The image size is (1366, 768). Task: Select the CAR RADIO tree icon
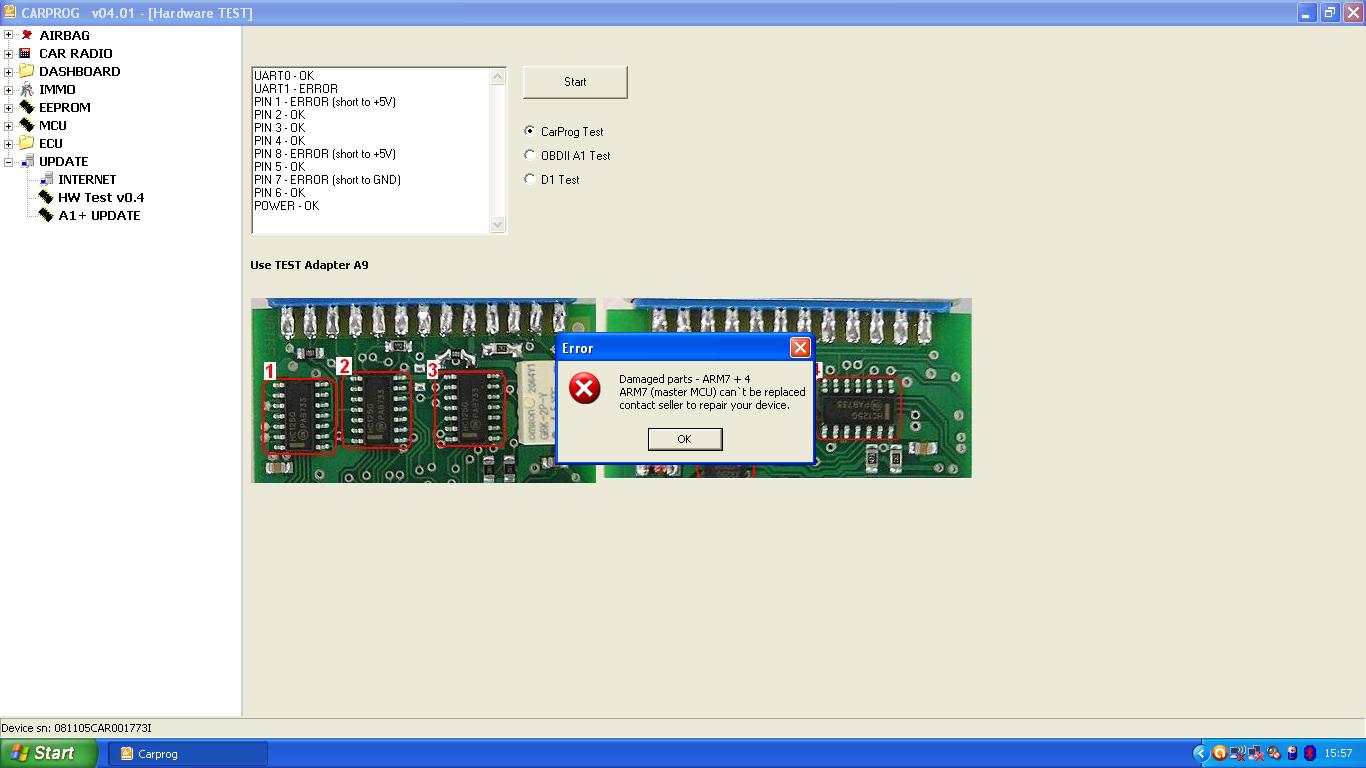pyautogui.click(x=27, y=53)
